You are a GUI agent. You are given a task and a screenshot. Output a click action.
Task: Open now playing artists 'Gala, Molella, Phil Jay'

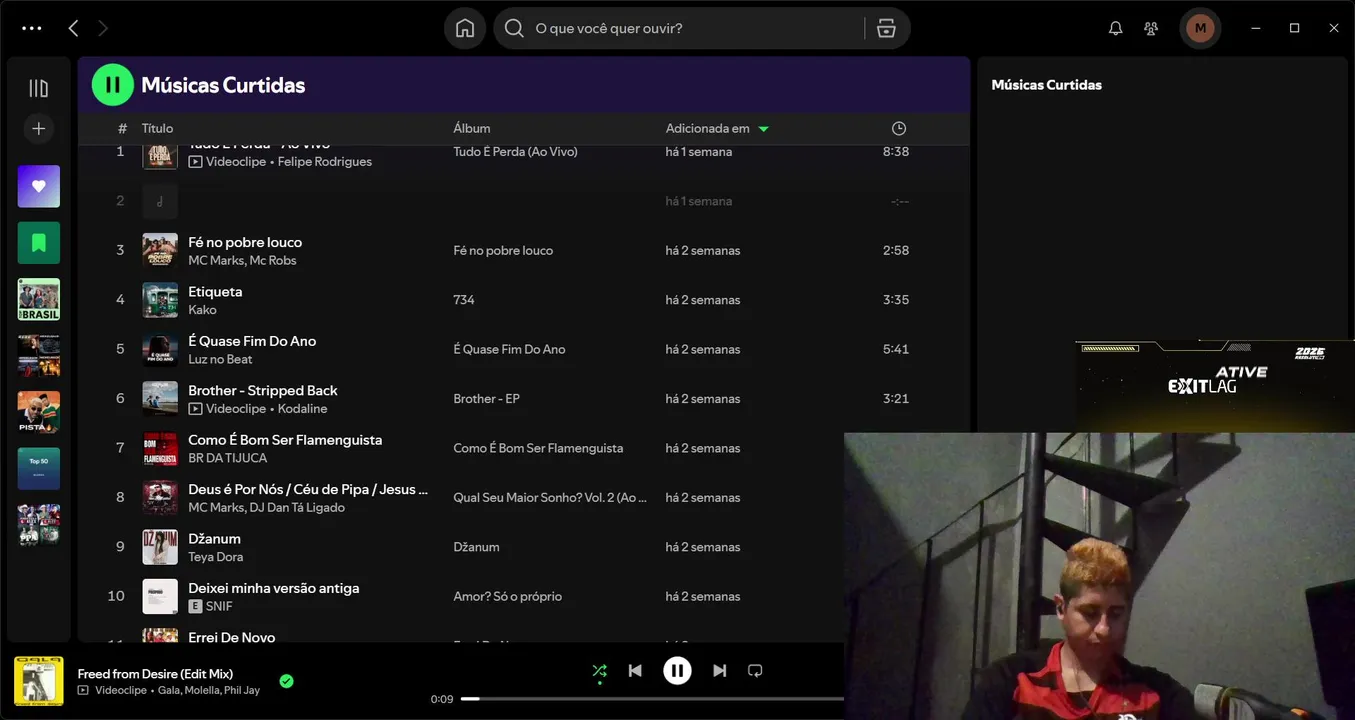(209, 690)
